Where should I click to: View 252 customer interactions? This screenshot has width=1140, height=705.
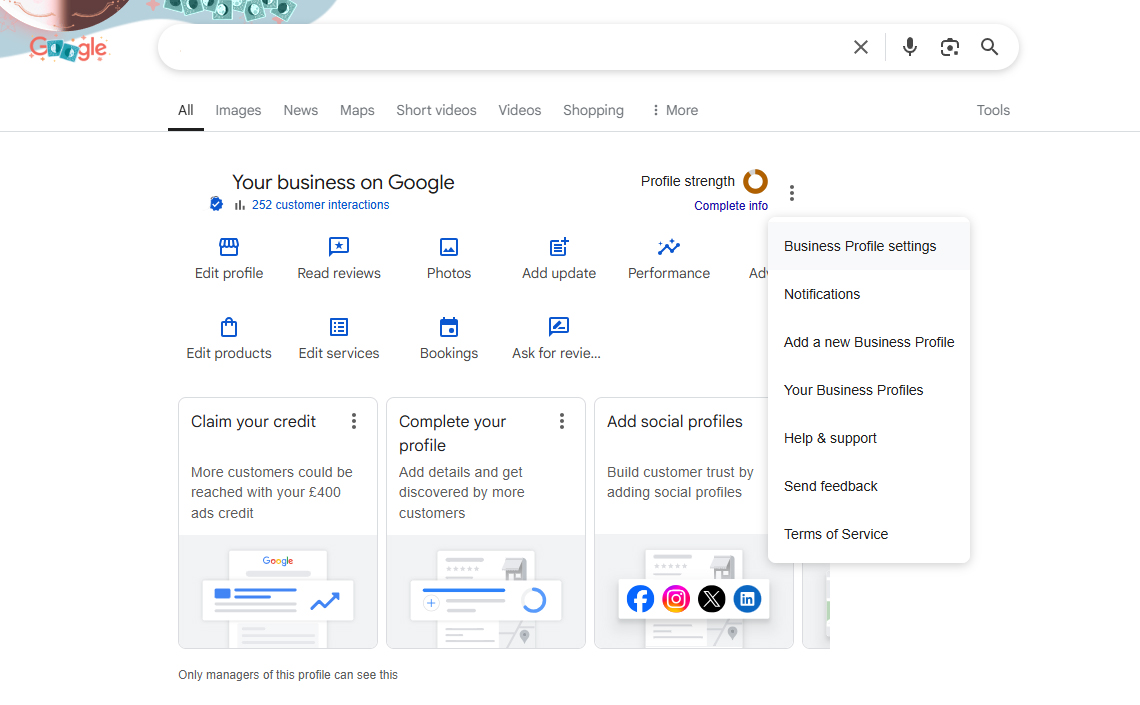coord(320,204)
